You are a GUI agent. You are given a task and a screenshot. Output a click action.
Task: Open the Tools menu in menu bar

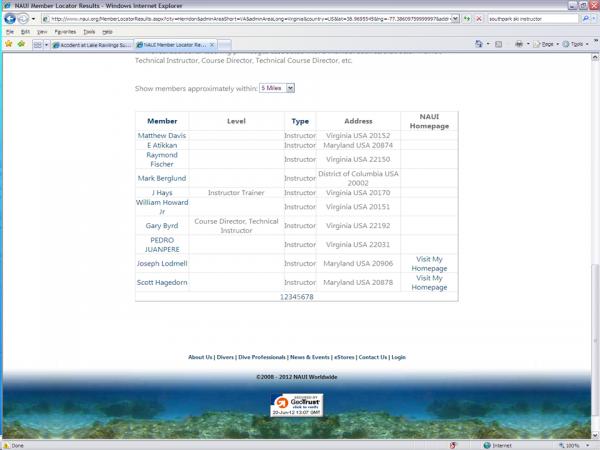pyautogui.click(x=89, y=32)
